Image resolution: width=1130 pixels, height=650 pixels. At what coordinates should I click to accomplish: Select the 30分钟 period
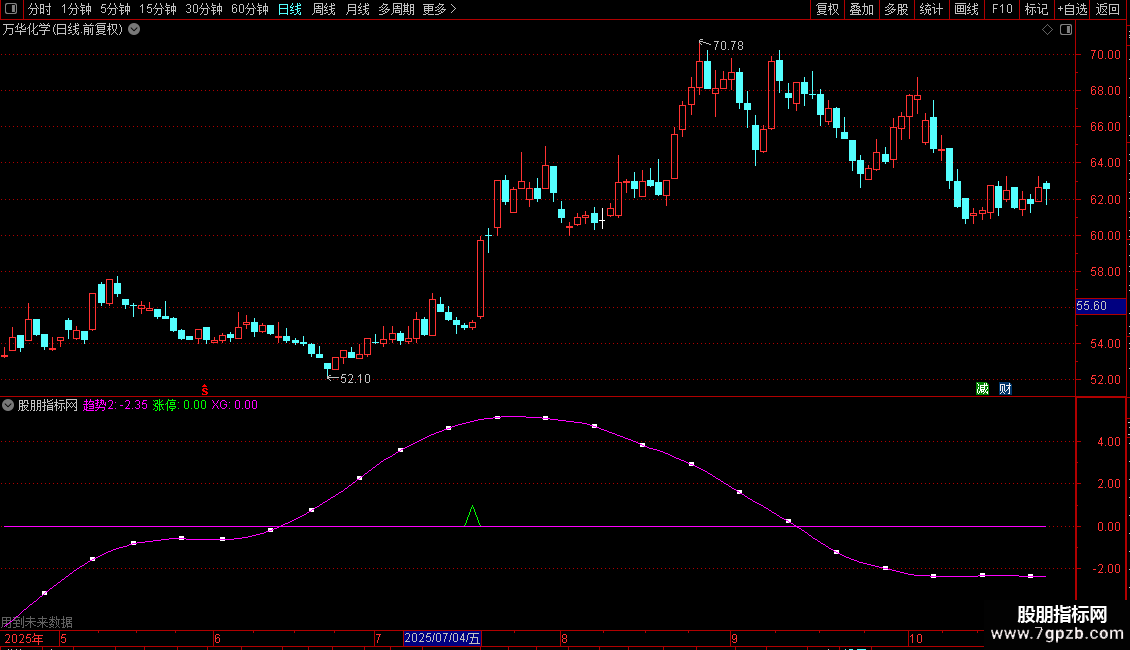coord(204,9)
